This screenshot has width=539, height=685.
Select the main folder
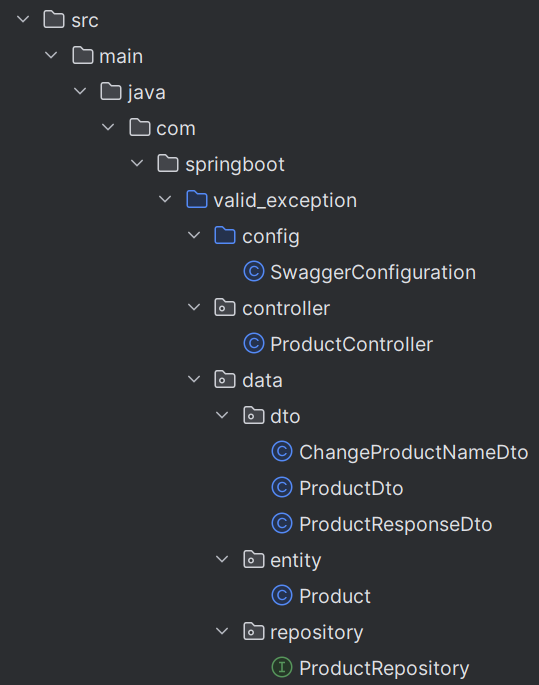click(107, 56)
